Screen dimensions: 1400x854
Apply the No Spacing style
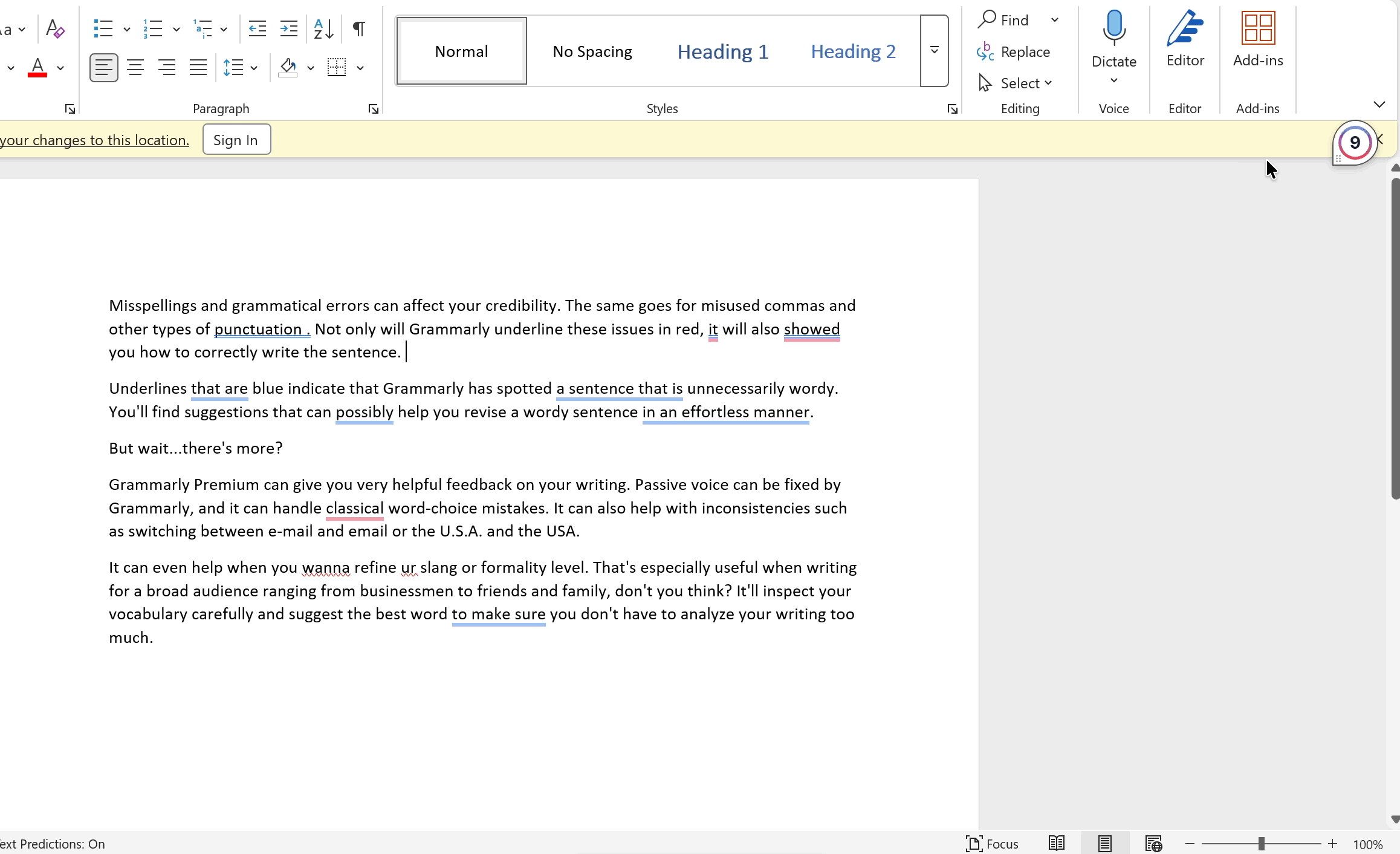pos(592,51)
